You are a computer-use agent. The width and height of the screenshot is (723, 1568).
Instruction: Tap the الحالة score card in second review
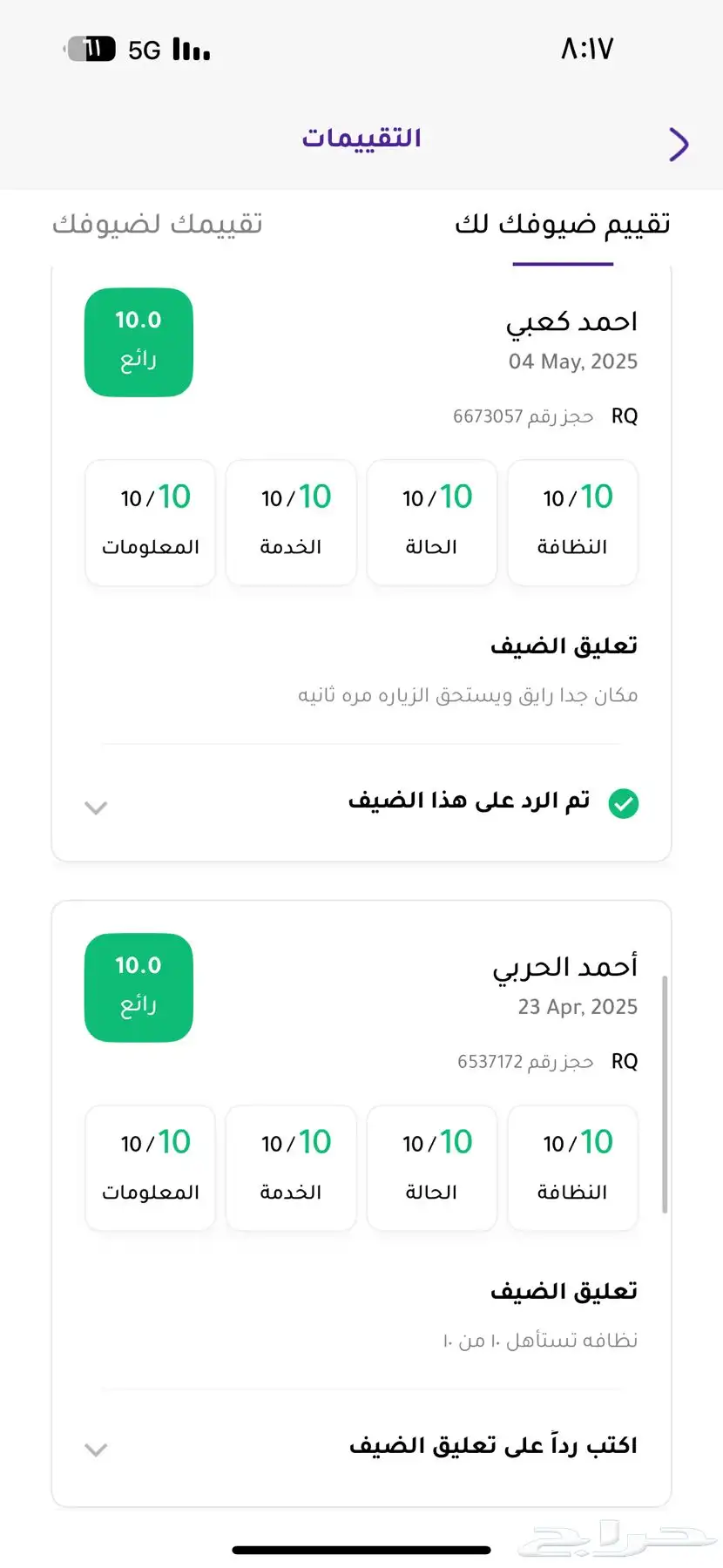tap(431, 1168)
